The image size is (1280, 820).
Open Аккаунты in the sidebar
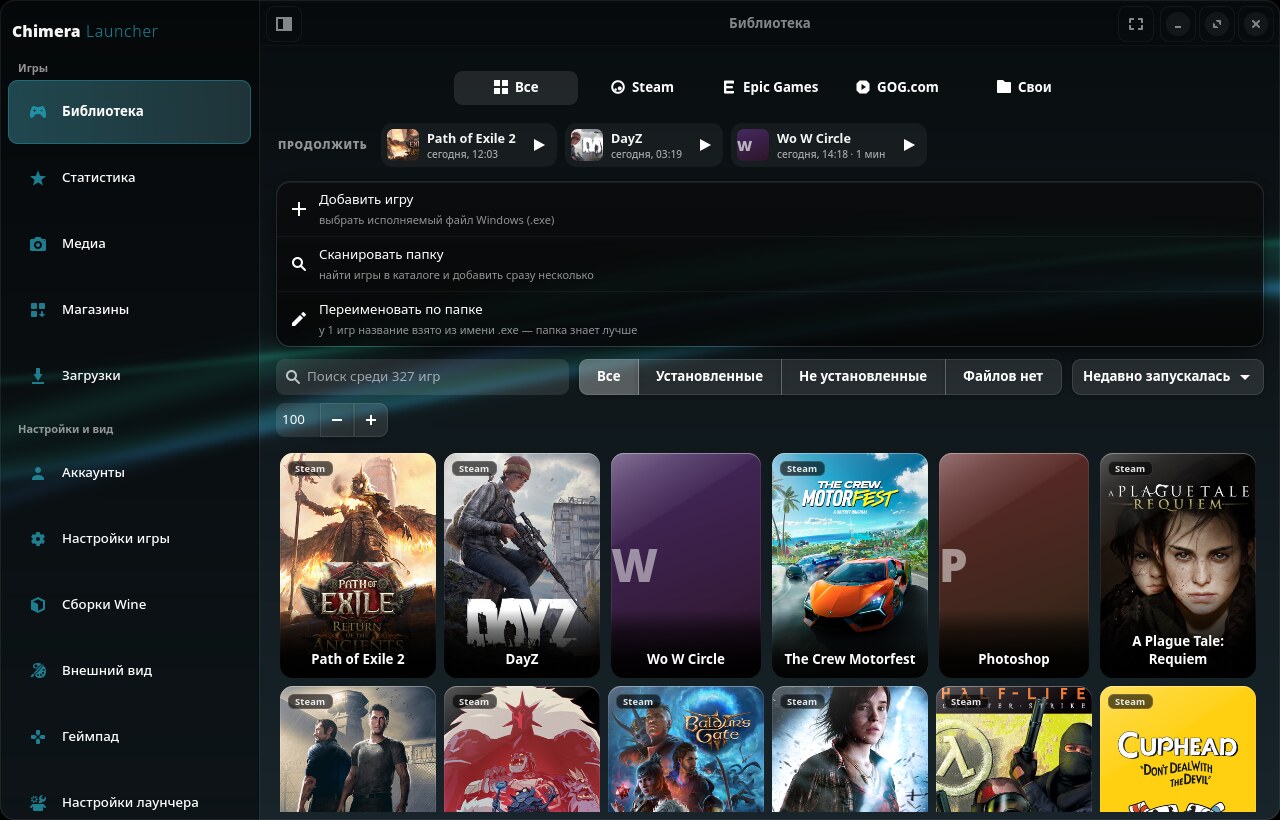click(129, 473)
